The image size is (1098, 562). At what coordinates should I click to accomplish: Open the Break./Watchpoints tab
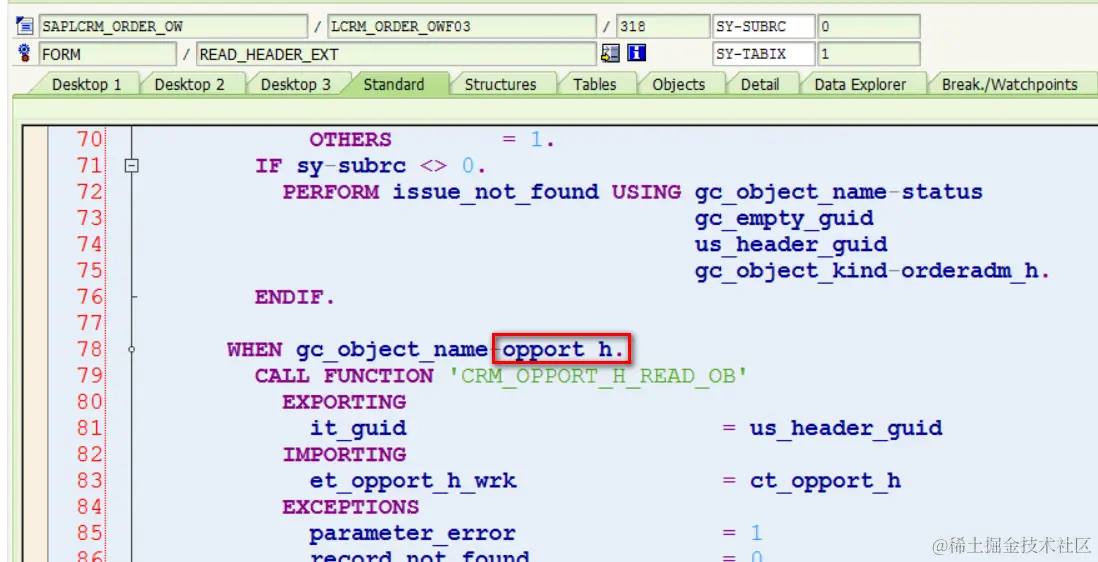tap(1009, 85)
